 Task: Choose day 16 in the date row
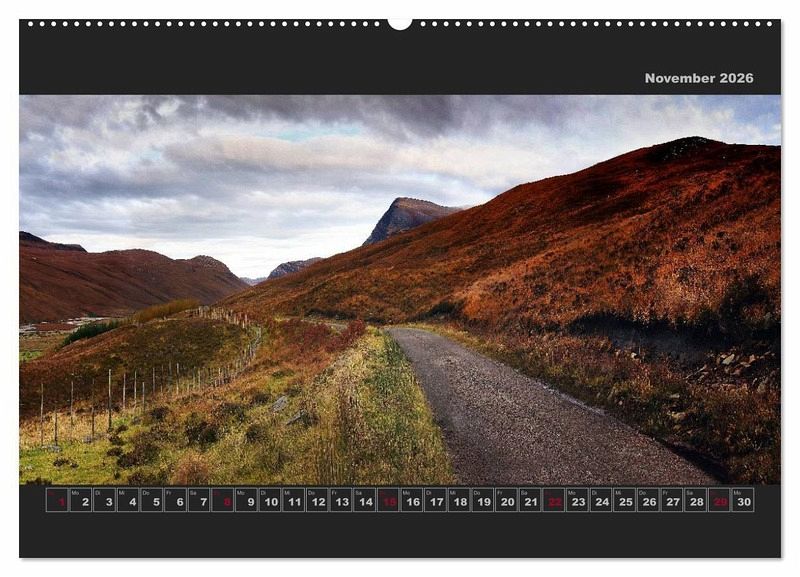[x=411, y=500]
